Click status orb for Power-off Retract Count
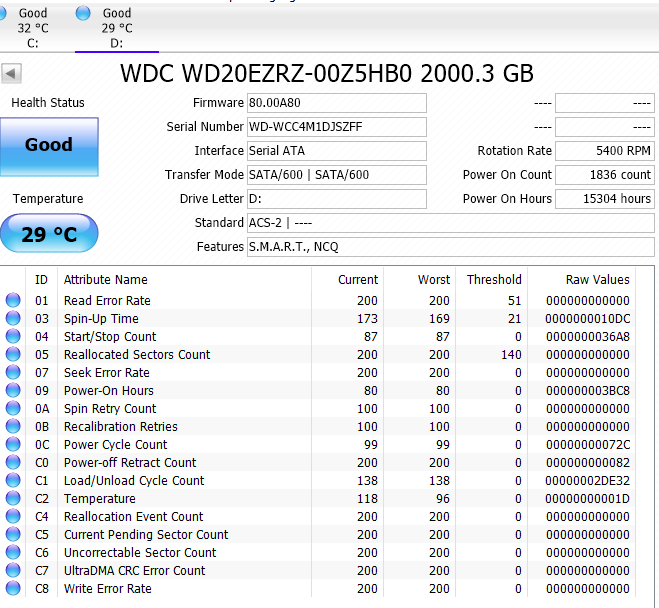Viewport: 659px width, 608px height. [13, 462]
